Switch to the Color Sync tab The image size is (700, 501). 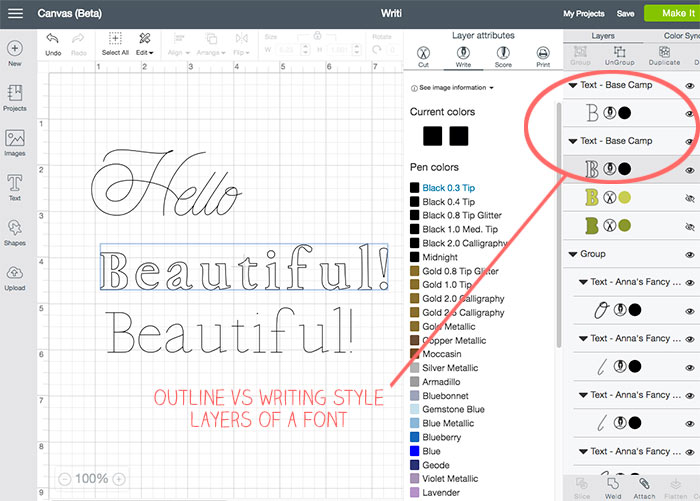[x=681, y=36]
